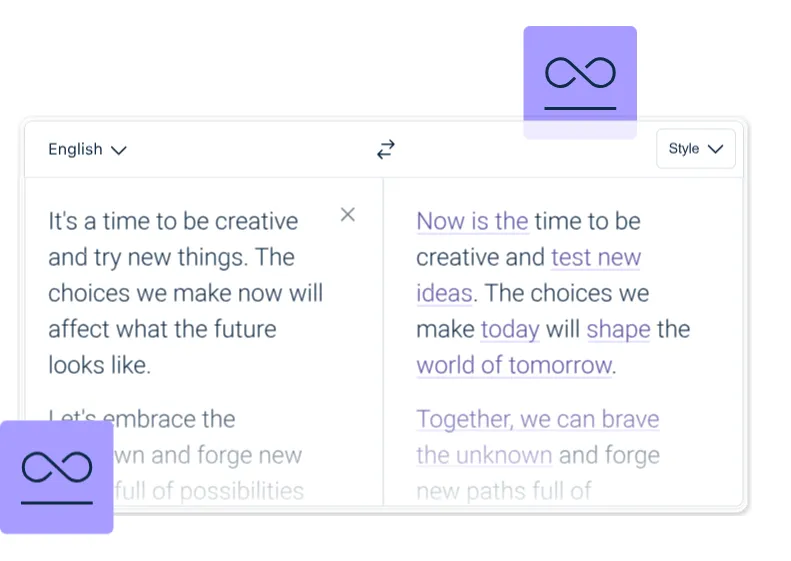Click the infinity logo above the Style dropdown

click(580, 80)
